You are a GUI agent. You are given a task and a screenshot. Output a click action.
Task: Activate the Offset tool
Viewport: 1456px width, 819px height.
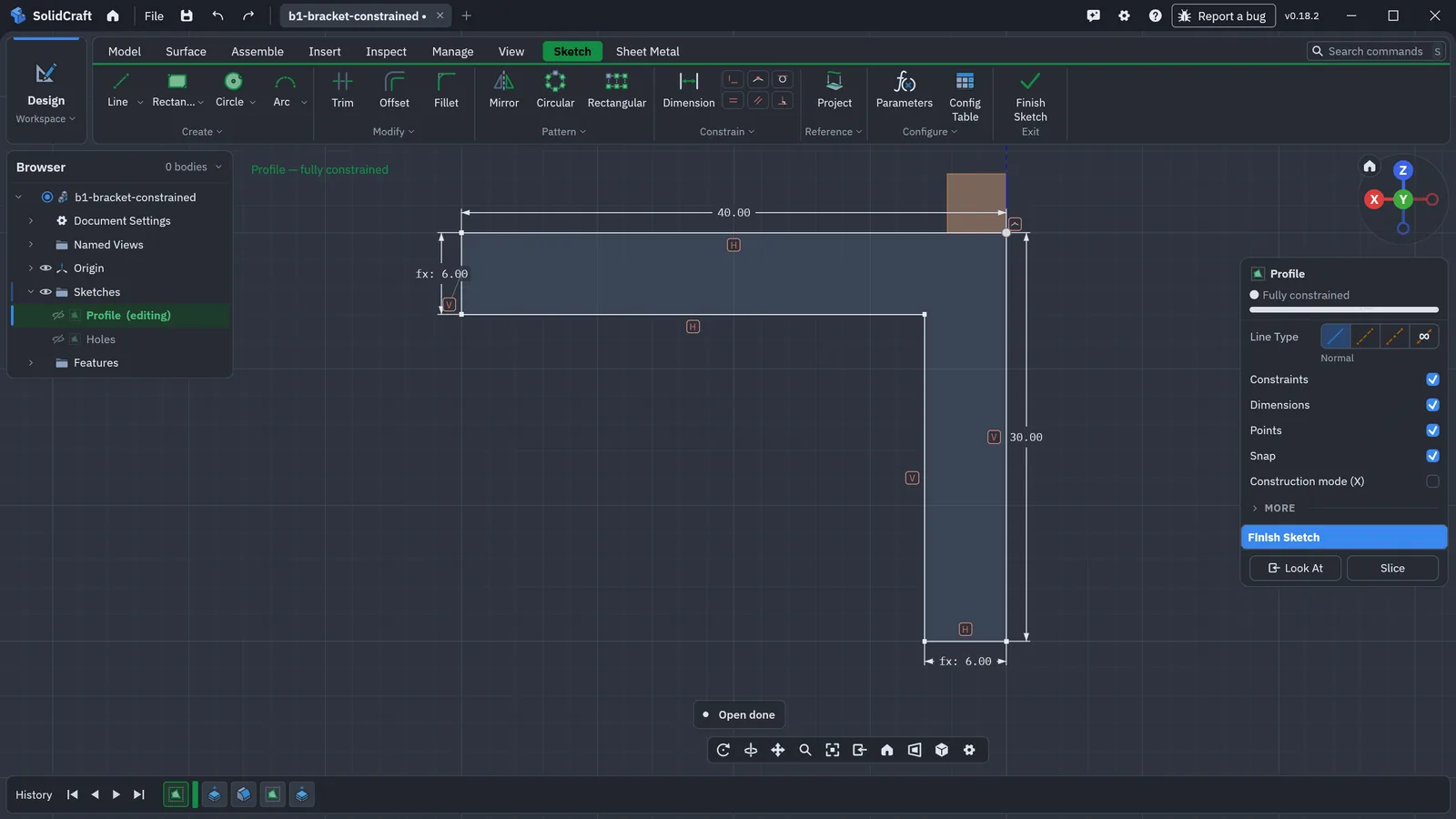pyautogui.click(x=394, y=90)
